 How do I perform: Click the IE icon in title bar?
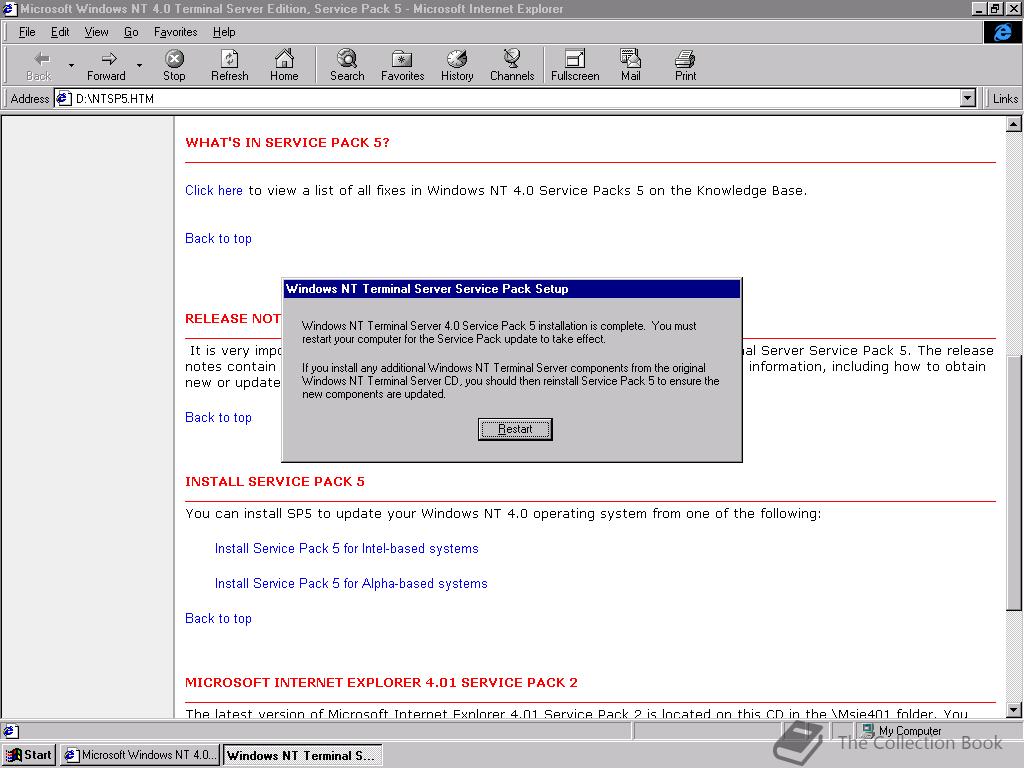(9, 8)
